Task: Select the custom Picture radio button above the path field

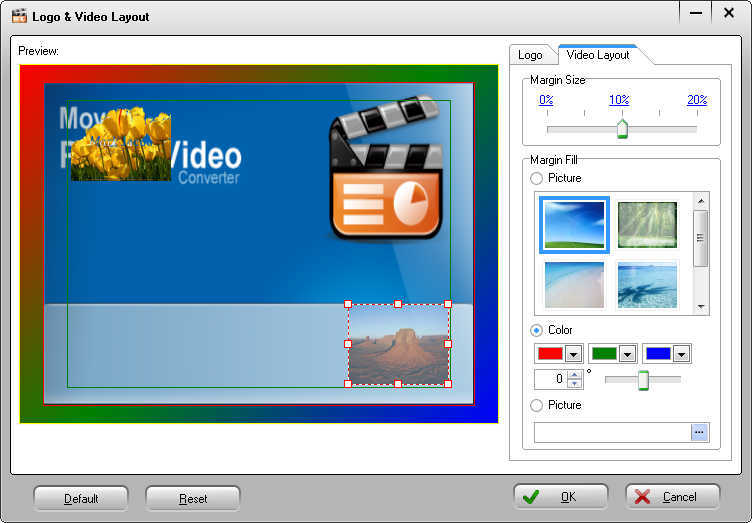Action: click(x=537, y=405)
